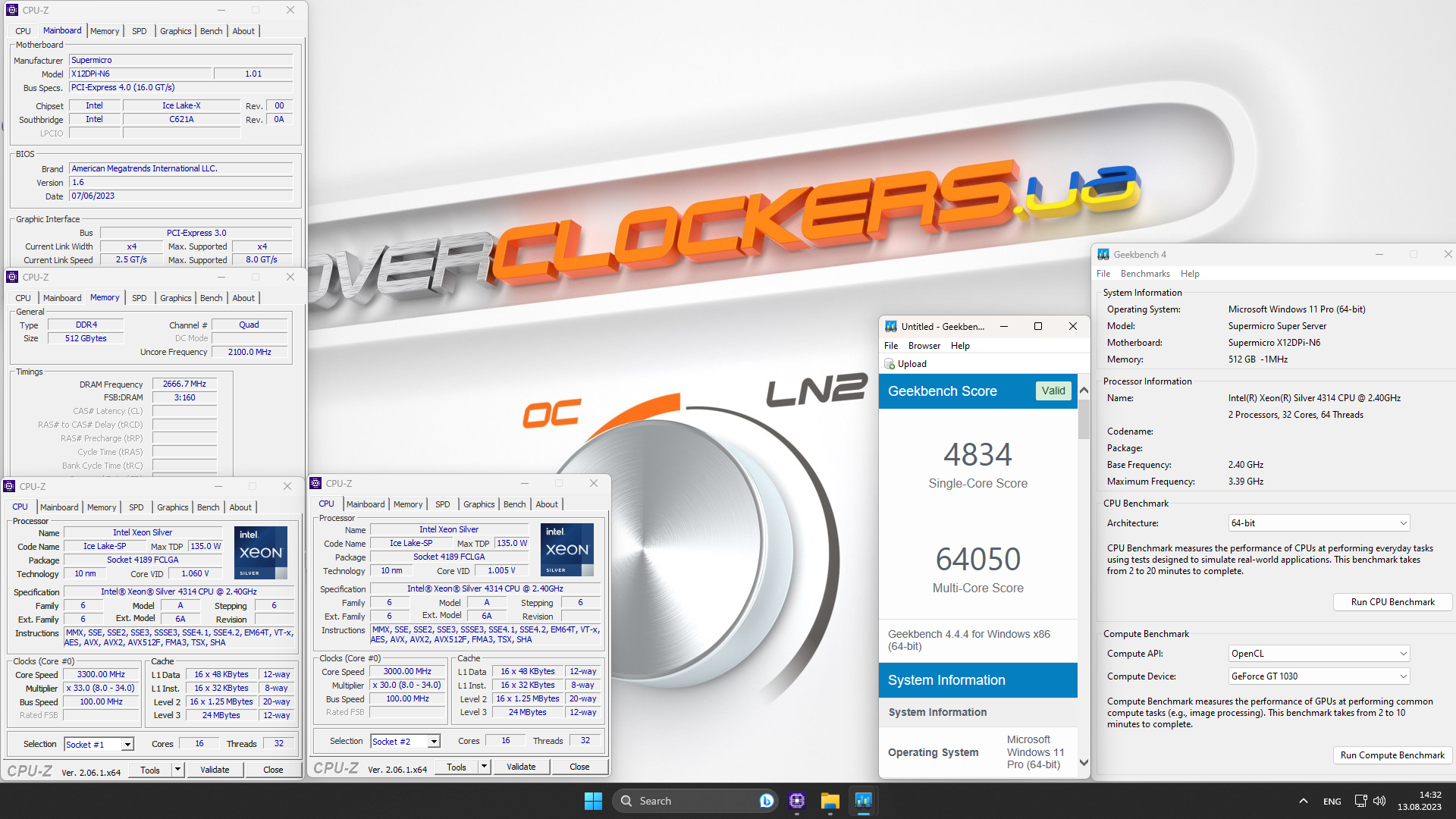Expand Tools arrow in Socket #2 CPU-Z
The image size is (1456, 819).
[x=484, y=767]
